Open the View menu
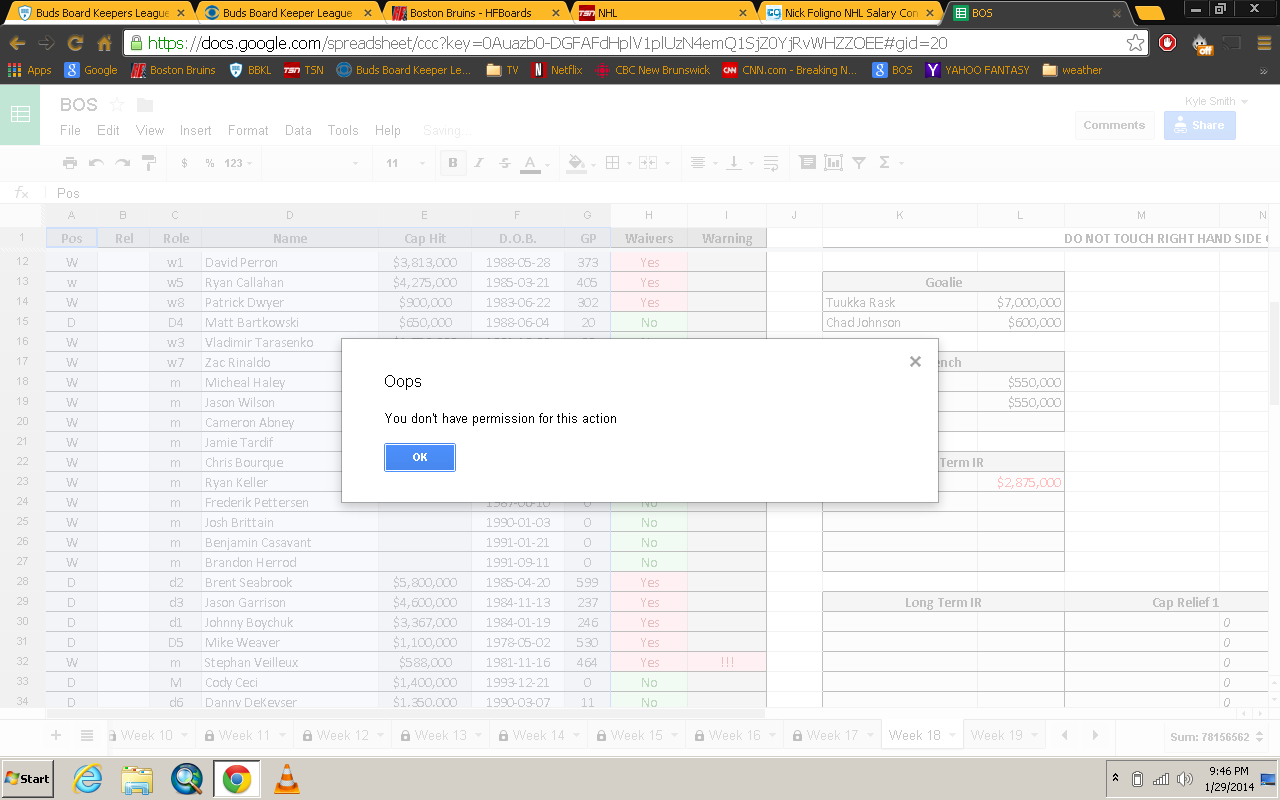Image resolution: width=1280 pixels, height=800 pixels. 150,130
